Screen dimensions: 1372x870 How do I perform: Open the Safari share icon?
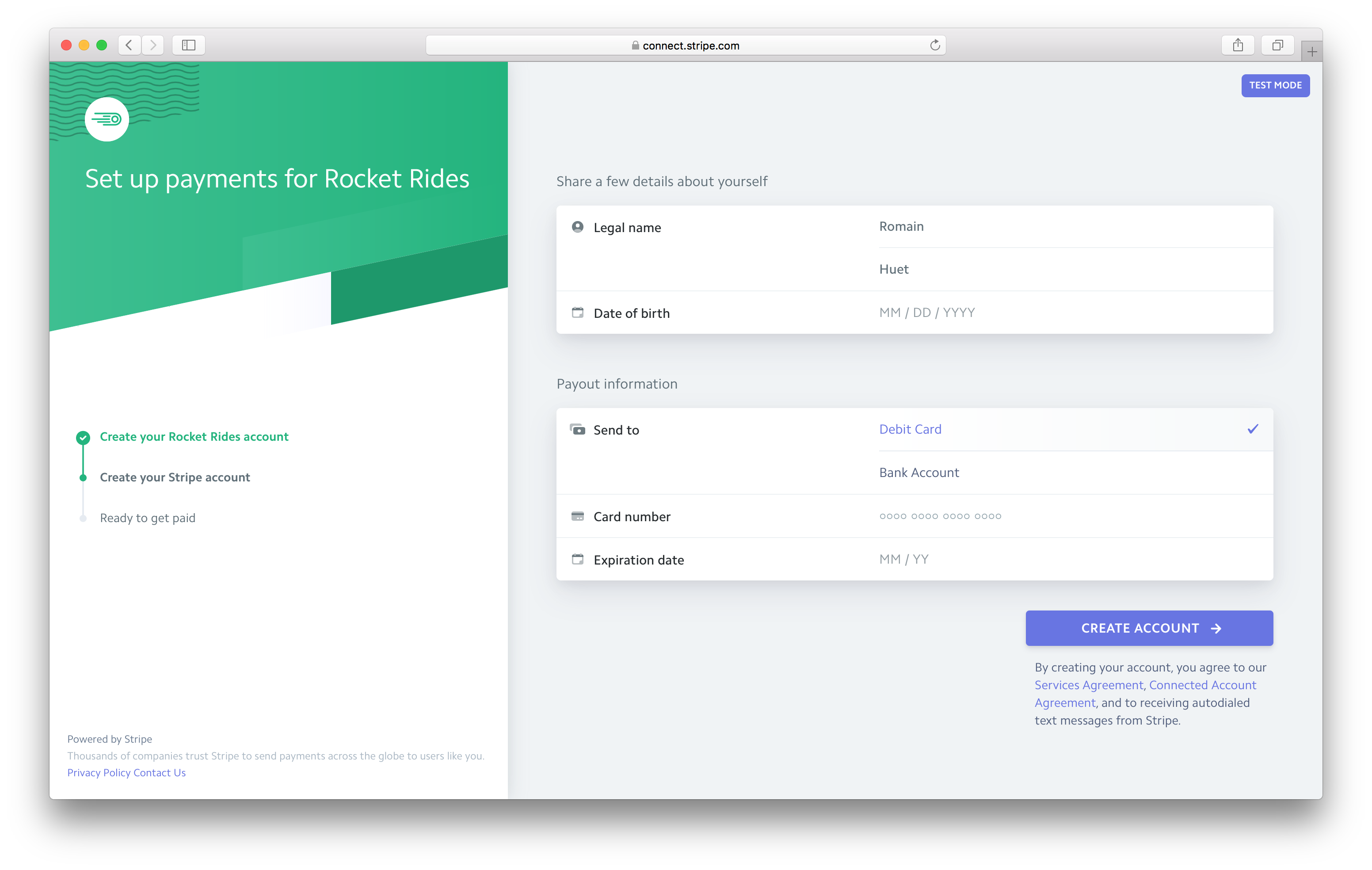[1238, 45]
